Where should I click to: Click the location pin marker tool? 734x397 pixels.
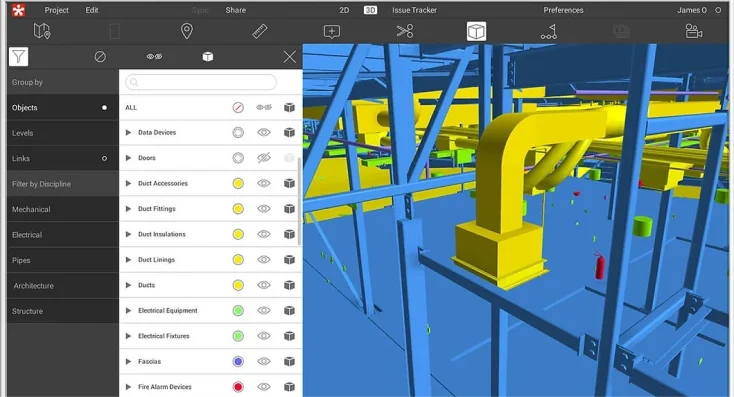tap(187, 31)
